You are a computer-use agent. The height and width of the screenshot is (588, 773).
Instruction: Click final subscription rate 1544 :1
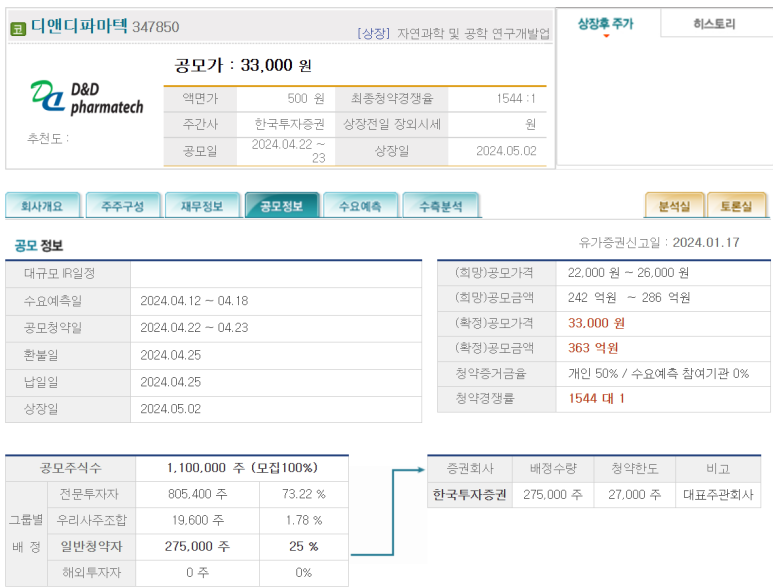(516, 99)
